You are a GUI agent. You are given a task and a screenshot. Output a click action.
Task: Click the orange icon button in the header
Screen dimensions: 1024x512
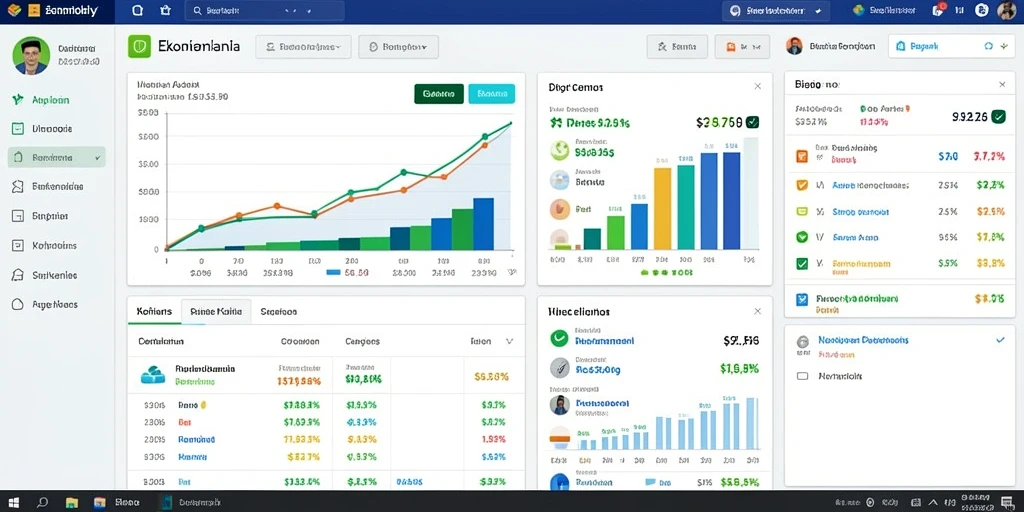click(742, 47)
